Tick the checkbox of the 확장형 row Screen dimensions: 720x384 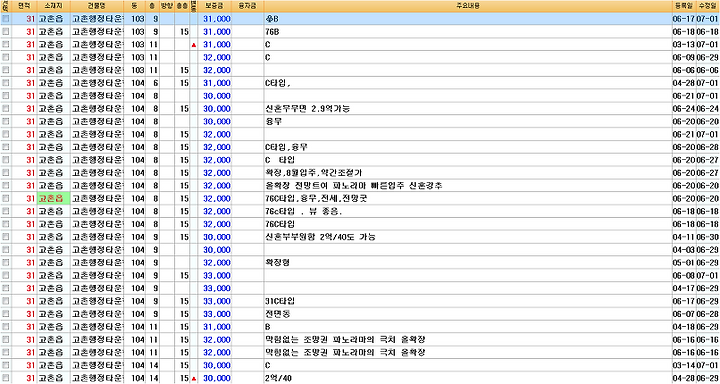tap(6, 263)
